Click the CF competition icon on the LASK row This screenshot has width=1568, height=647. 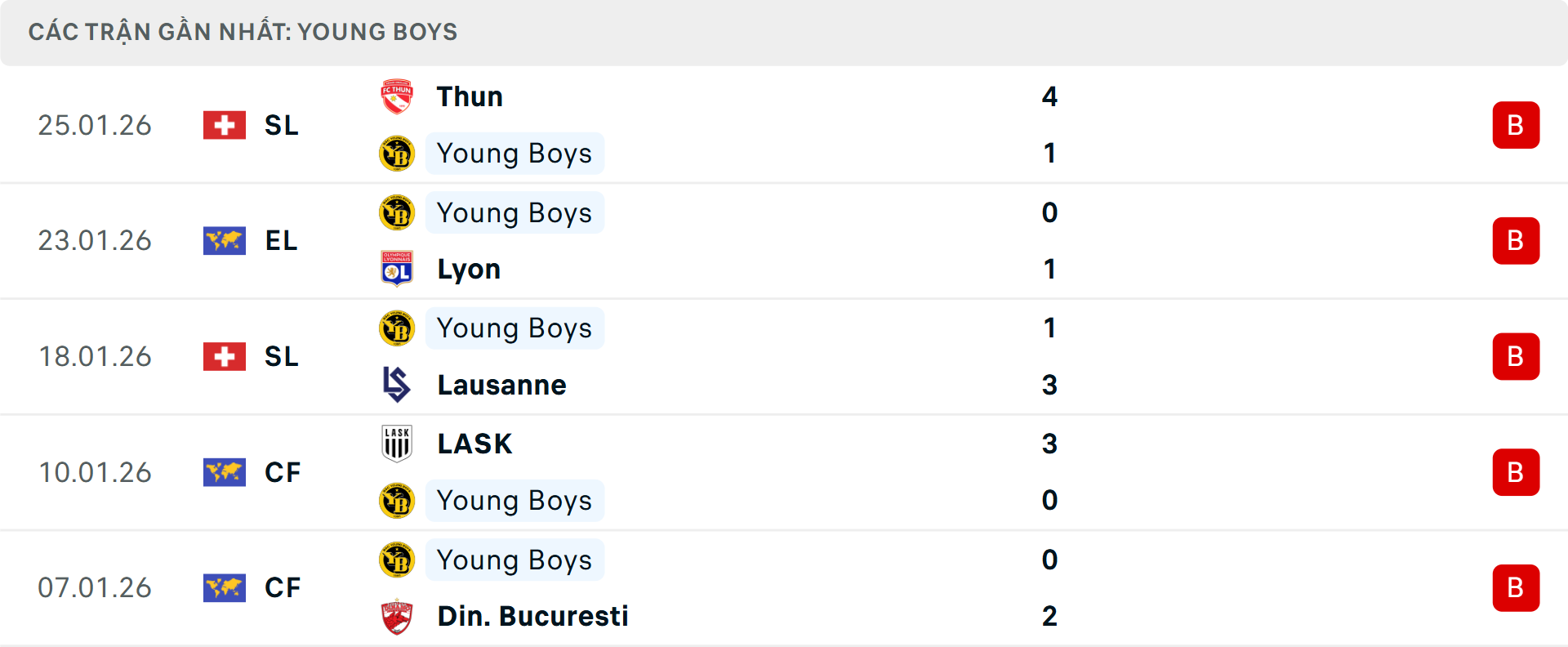(x=225, y=472)
